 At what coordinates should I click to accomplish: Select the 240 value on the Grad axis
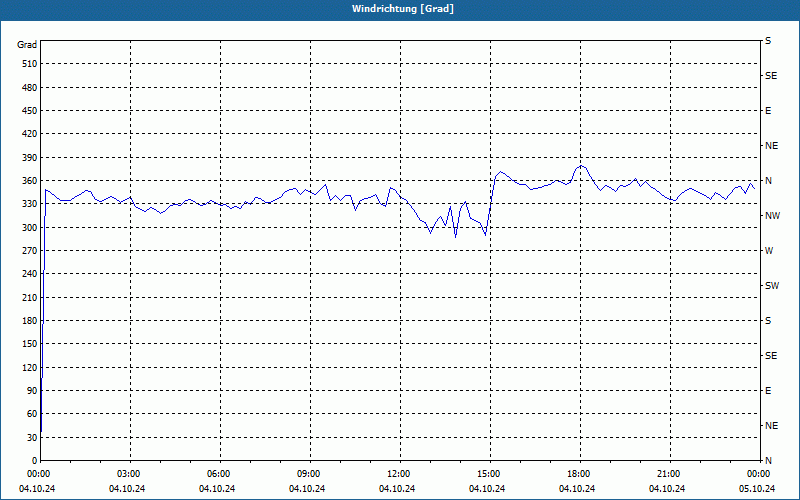click(30, 273)
